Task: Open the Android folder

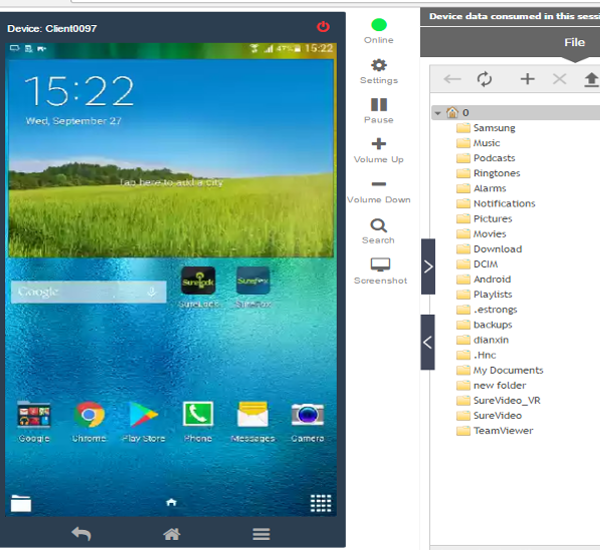Action: pos(484,279)
